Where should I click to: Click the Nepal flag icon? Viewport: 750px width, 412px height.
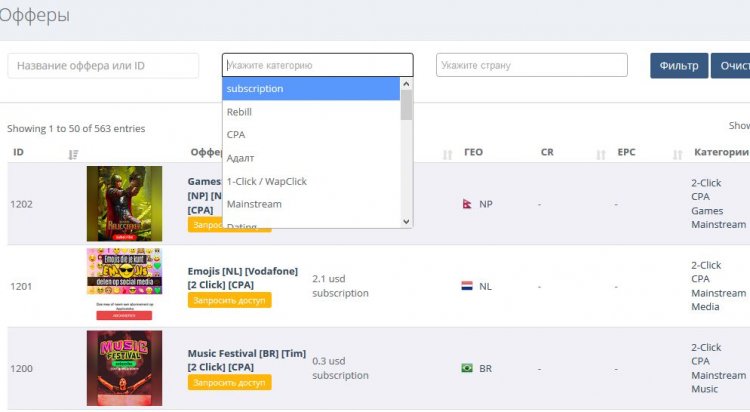click(467, 204)
